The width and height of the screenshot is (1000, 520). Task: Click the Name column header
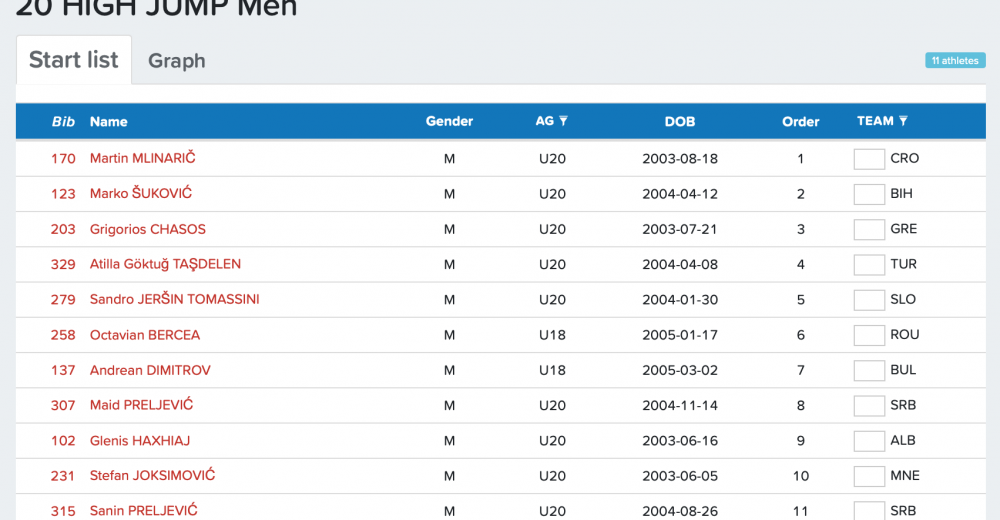(x=109, y=122)
